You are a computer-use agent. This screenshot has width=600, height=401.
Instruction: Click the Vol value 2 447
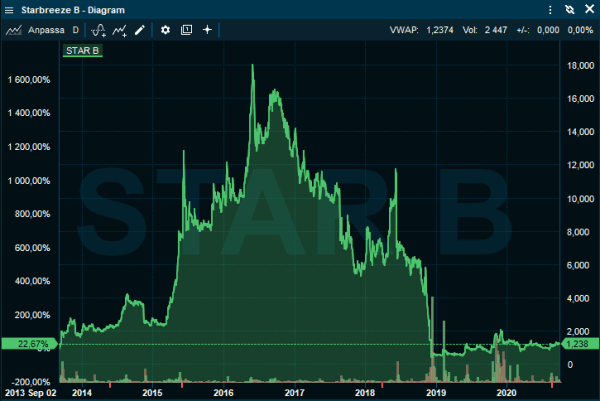(496, 30)
